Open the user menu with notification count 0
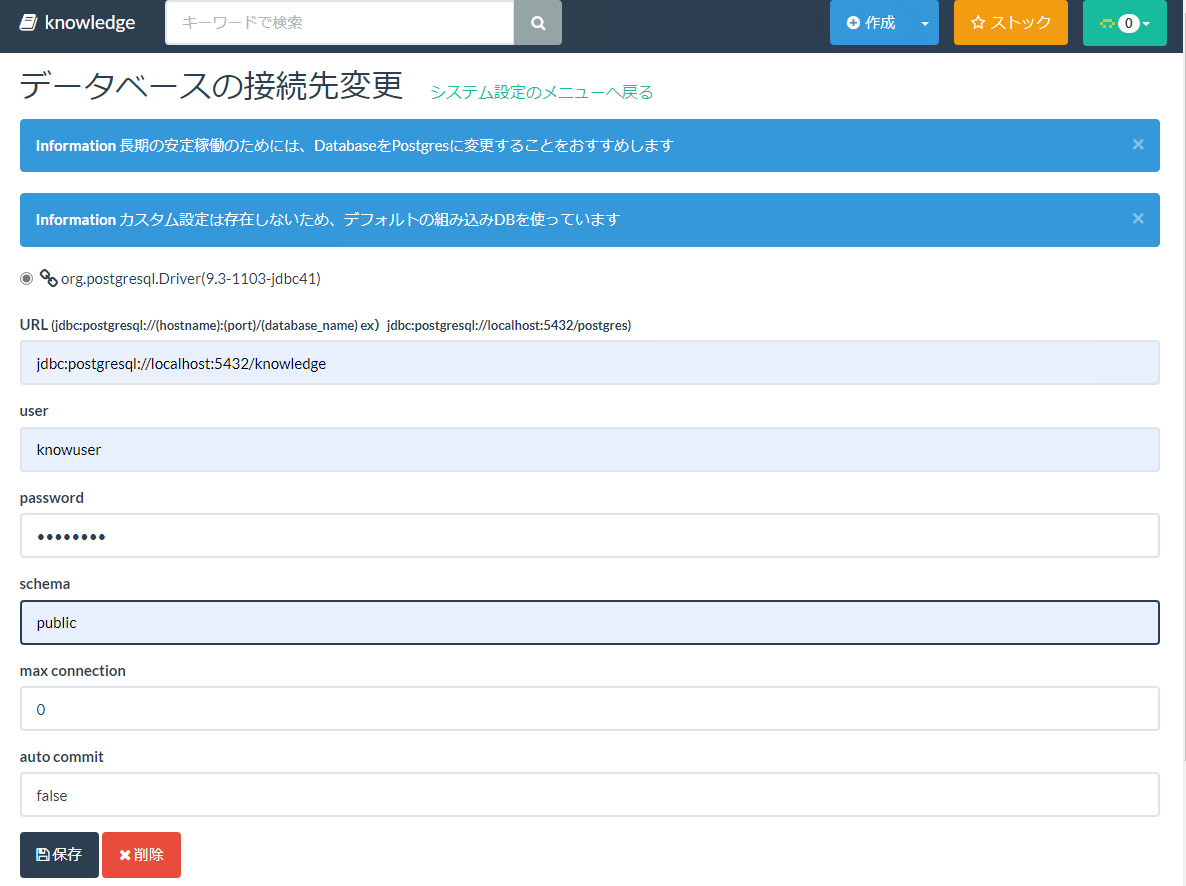The image size is (1186, 886). click(x=1124, y=23)
